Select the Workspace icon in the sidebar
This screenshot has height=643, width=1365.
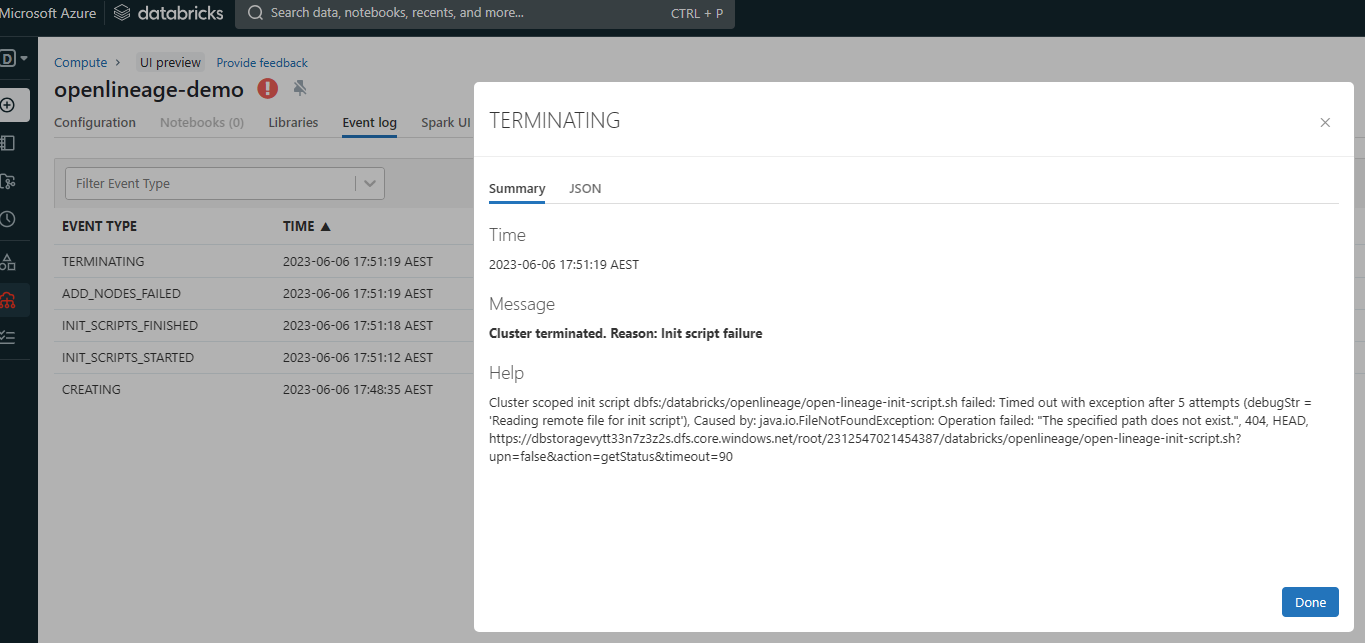click(15, 143)
